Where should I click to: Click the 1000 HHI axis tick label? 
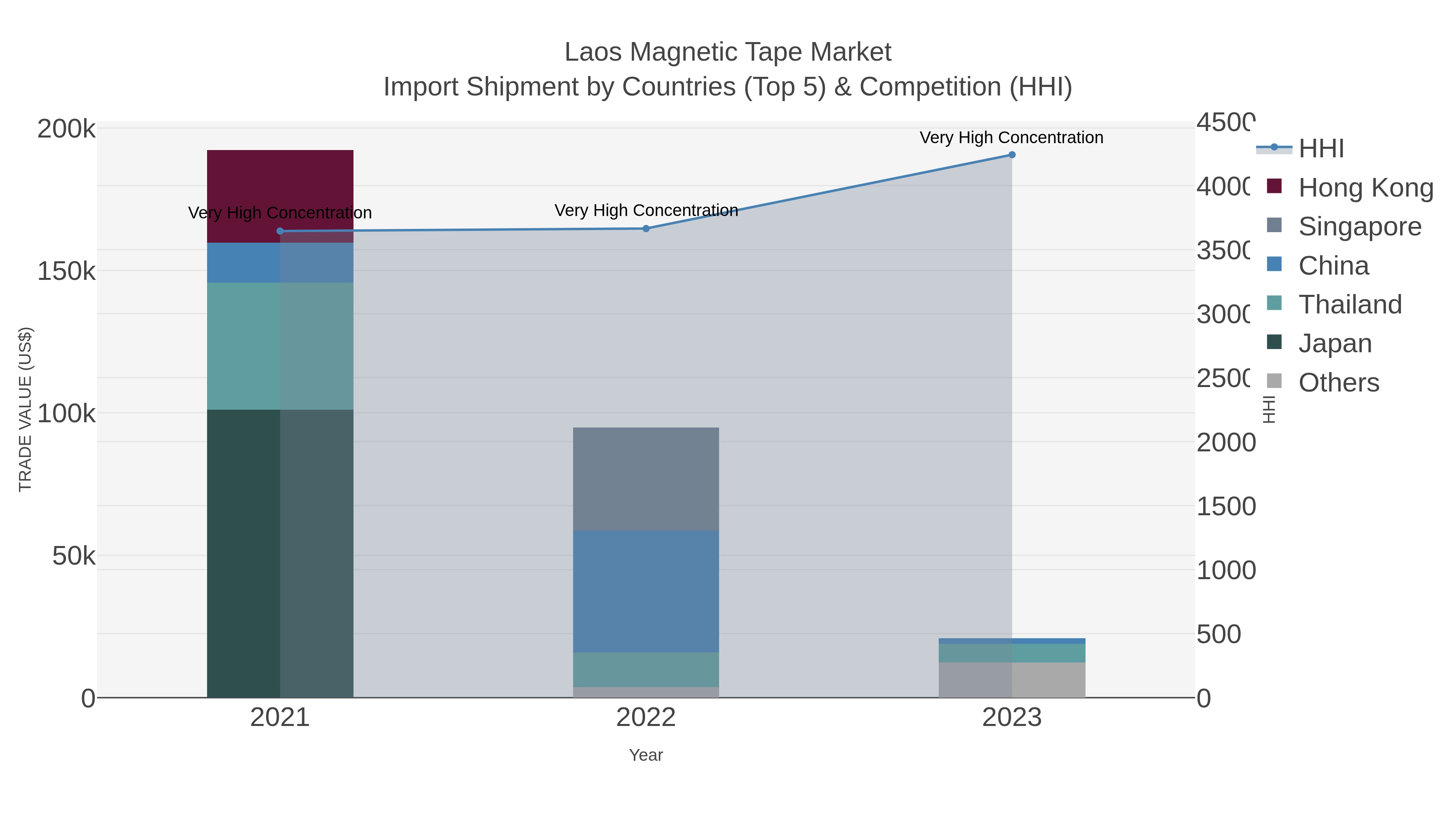[x=1226, y=570]
